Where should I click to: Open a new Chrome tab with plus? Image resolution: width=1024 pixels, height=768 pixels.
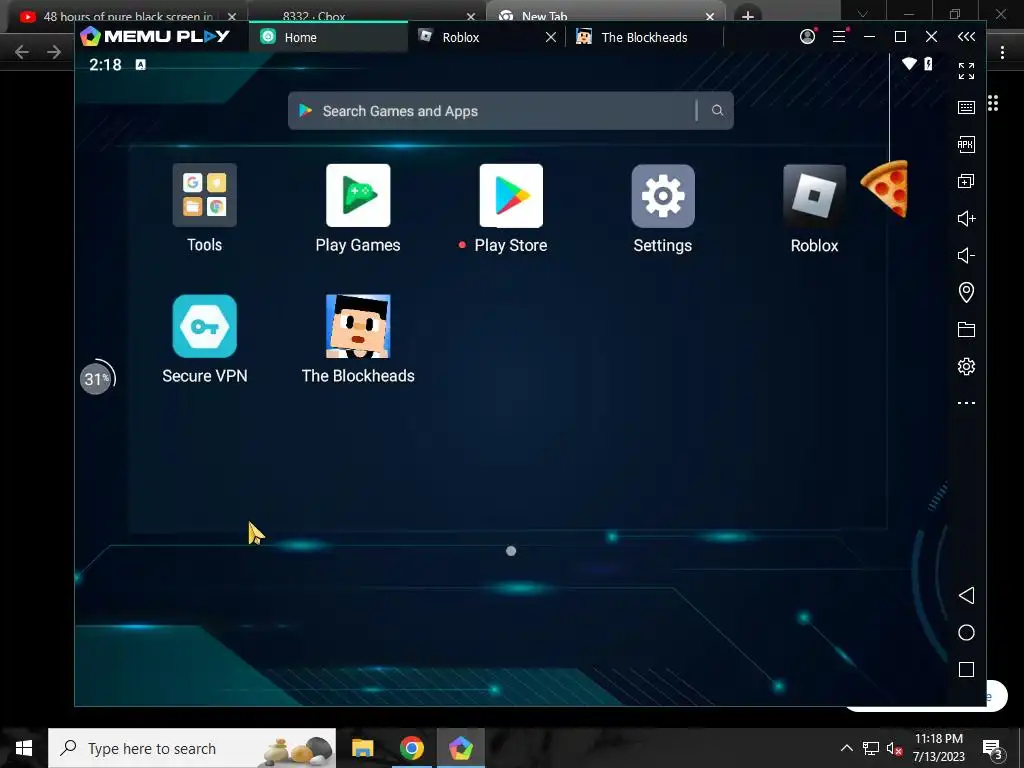748,16
